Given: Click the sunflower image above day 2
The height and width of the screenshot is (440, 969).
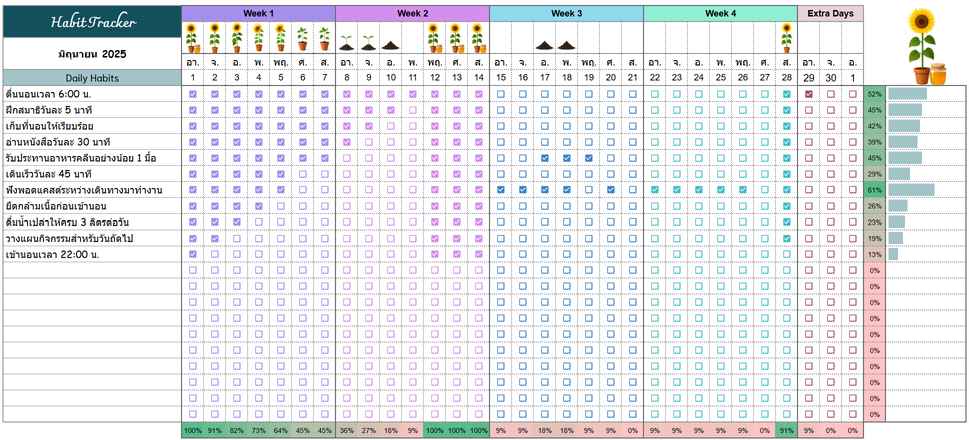Looking at the screenshot, I should (214, 38).
